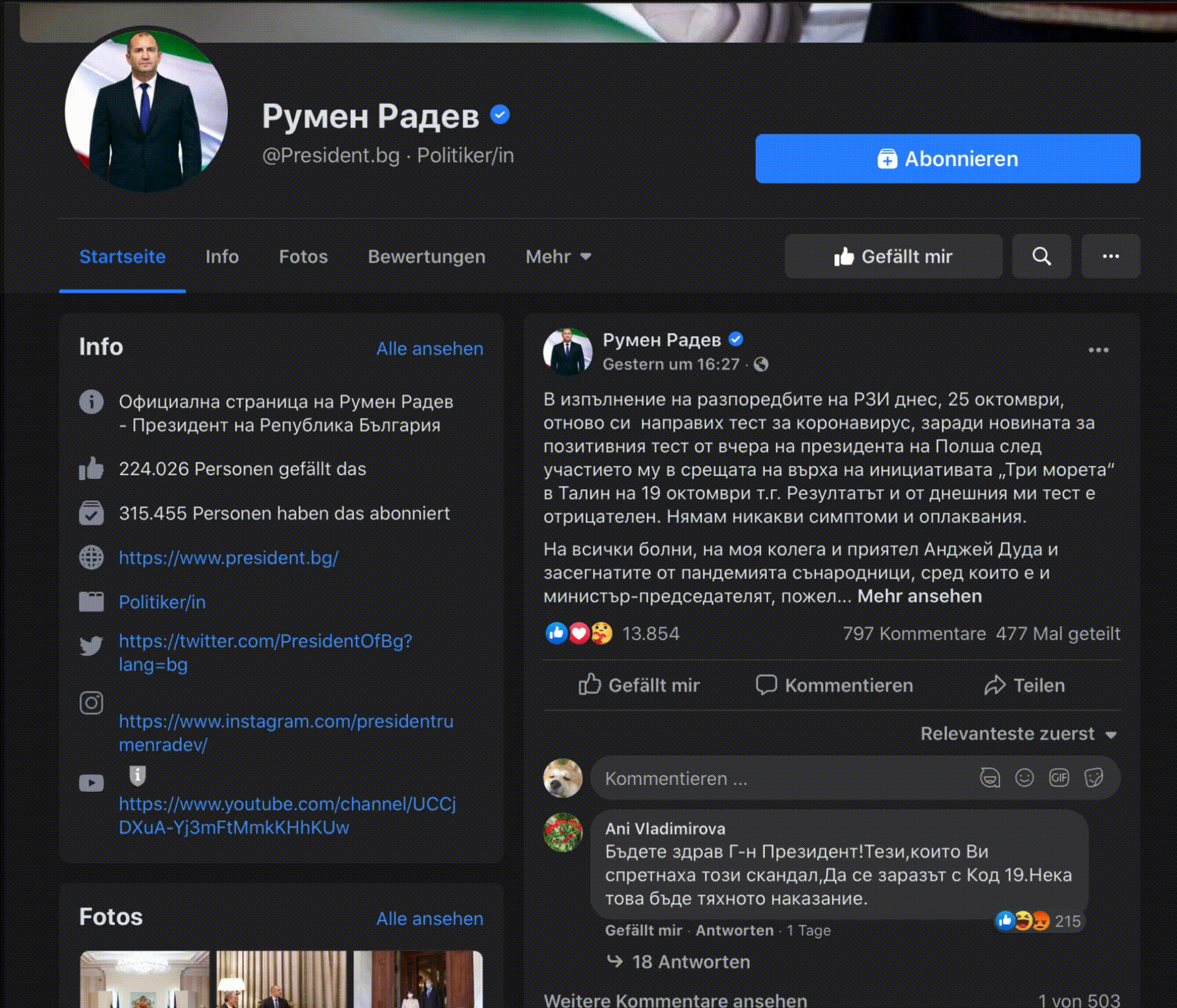
Task: Focus the Kommentieren comment input field
Action: (x=855, y=778)
